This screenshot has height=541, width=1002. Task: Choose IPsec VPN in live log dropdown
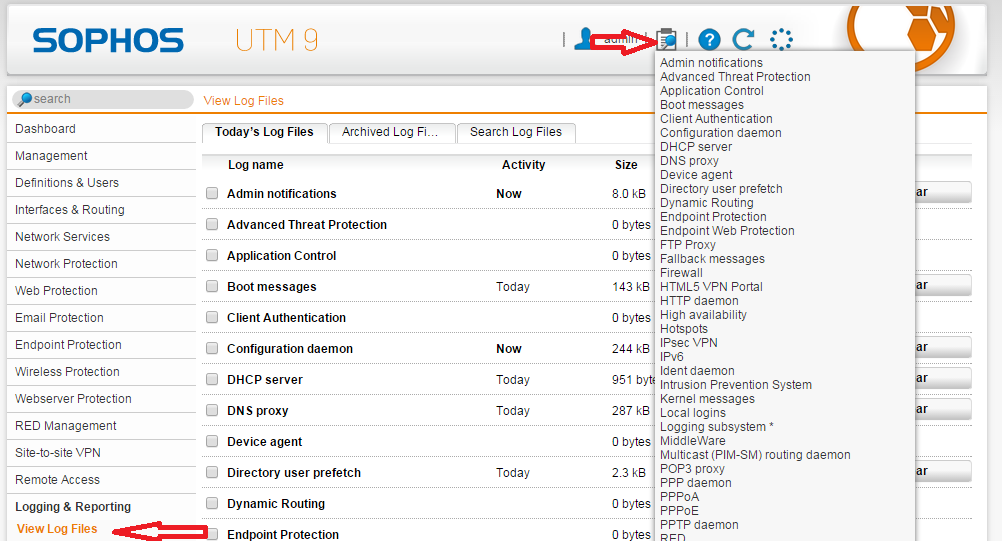[x=689, y=342]
